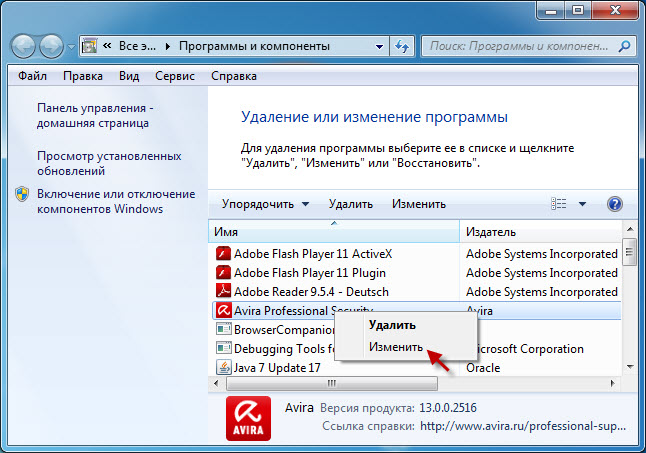
Task: Open address bar history dropdown arrow
Action: pos(379,47)
